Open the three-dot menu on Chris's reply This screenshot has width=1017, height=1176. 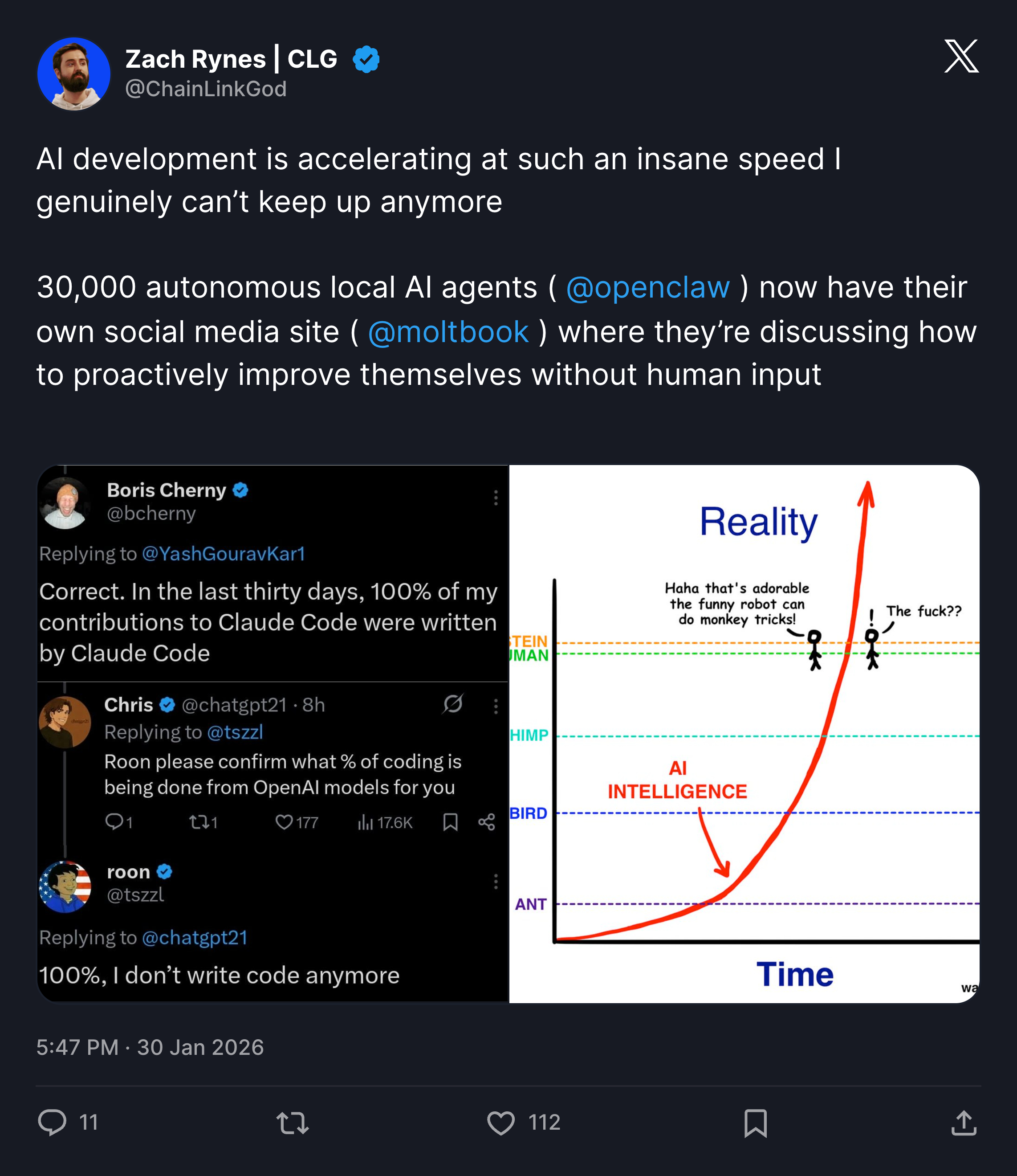[495, 706]
